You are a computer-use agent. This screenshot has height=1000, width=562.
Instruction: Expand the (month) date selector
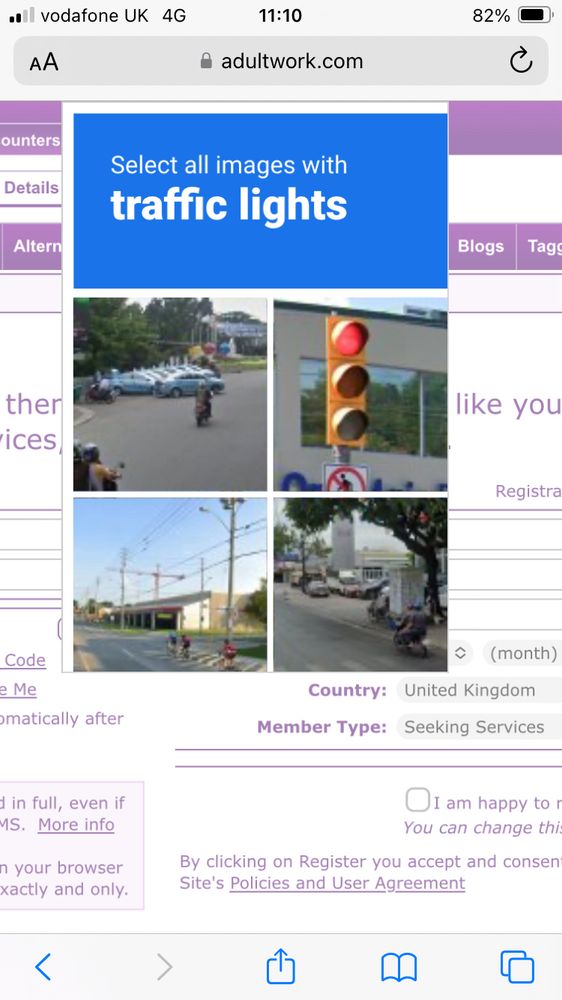coord(522,653)
